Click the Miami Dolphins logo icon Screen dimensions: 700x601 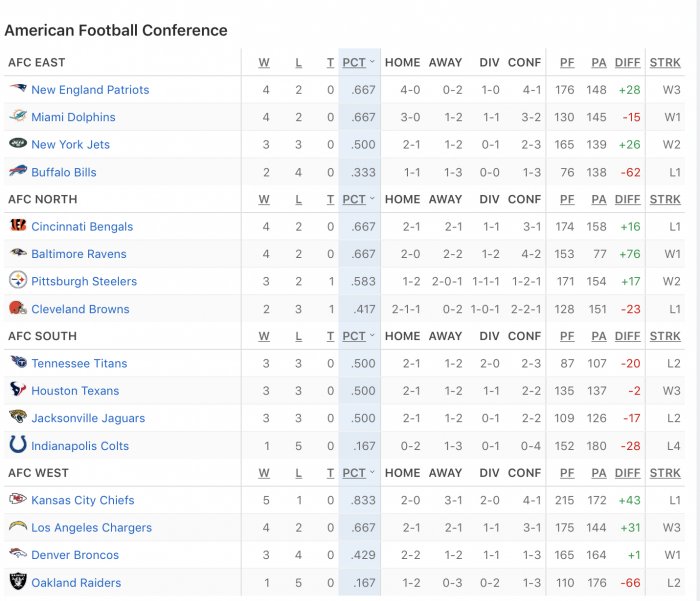18,116
